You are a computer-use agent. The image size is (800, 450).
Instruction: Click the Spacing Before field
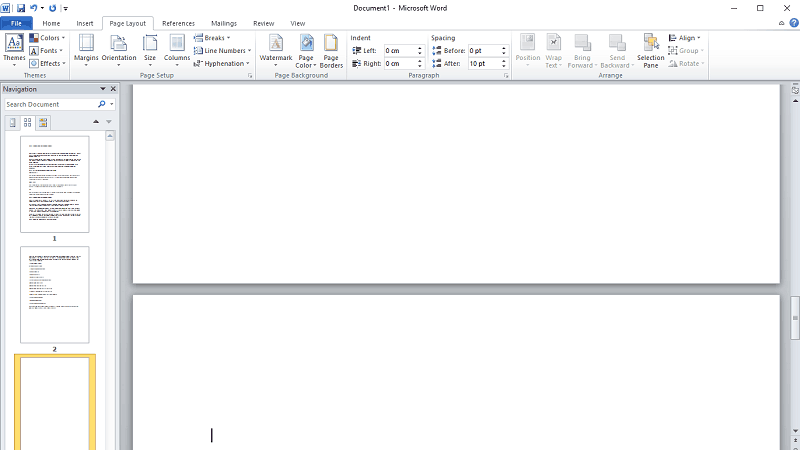(x=484, y=51)
